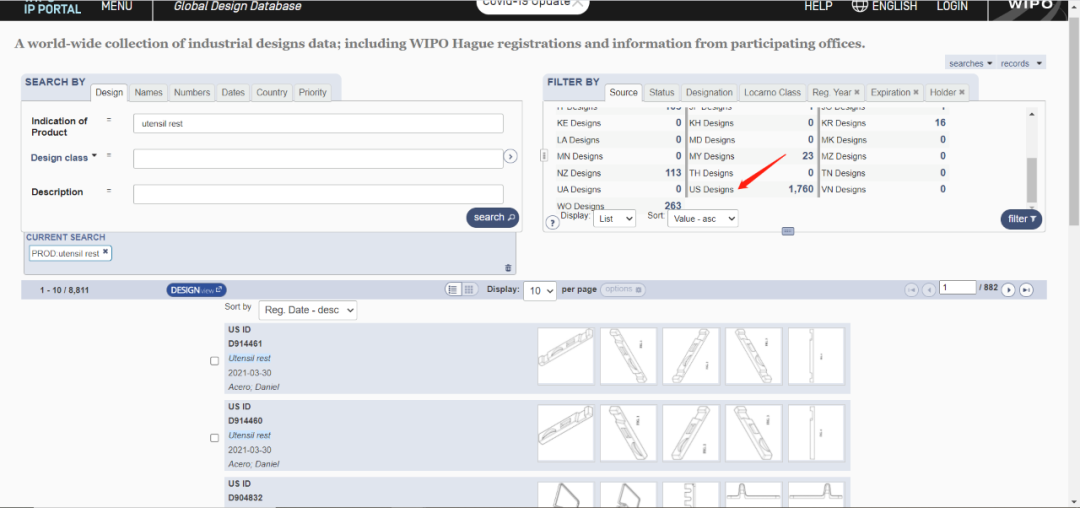Click the filter button
Viewport: 1080px width, 508px height.
tap(1021, 219)
